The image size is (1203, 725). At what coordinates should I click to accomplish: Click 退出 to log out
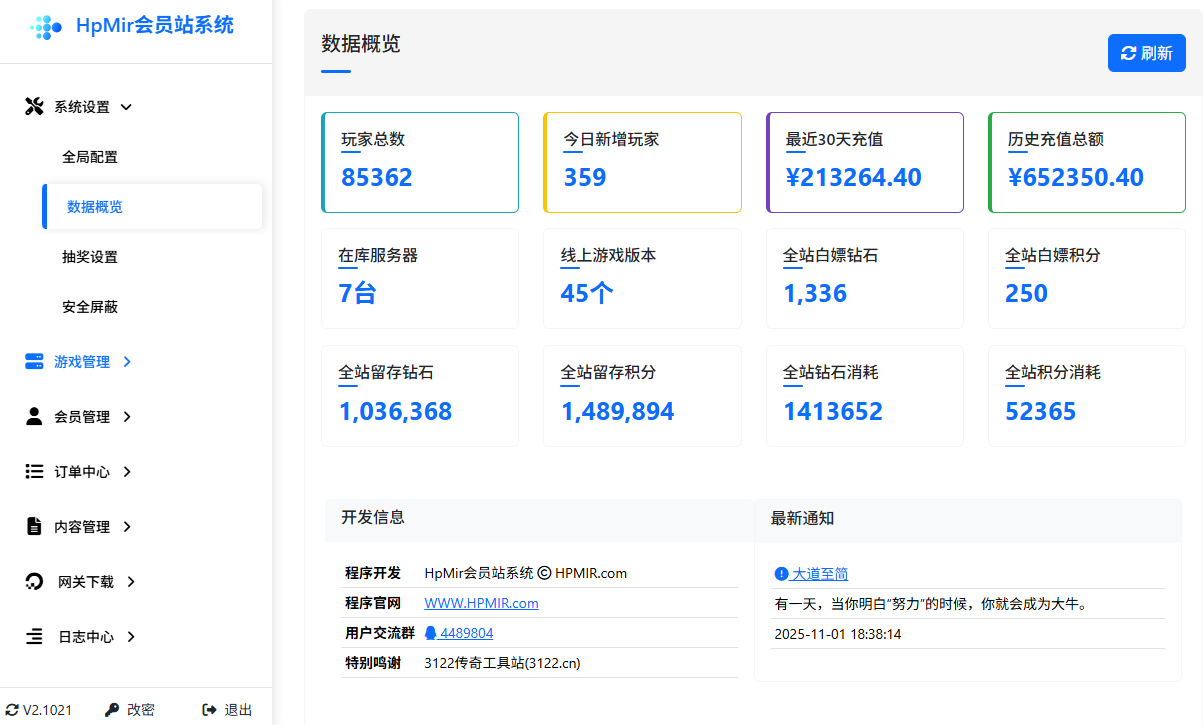click(228, 710)
